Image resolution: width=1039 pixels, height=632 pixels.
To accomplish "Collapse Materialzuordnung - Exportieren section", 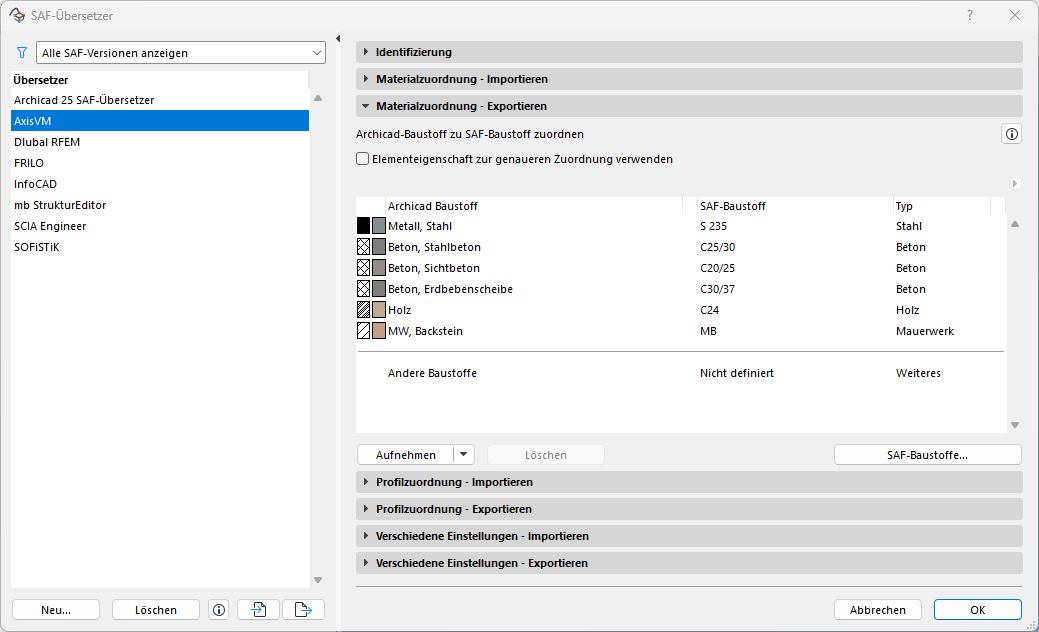I will pyautogui.click(x=689, y=106).
